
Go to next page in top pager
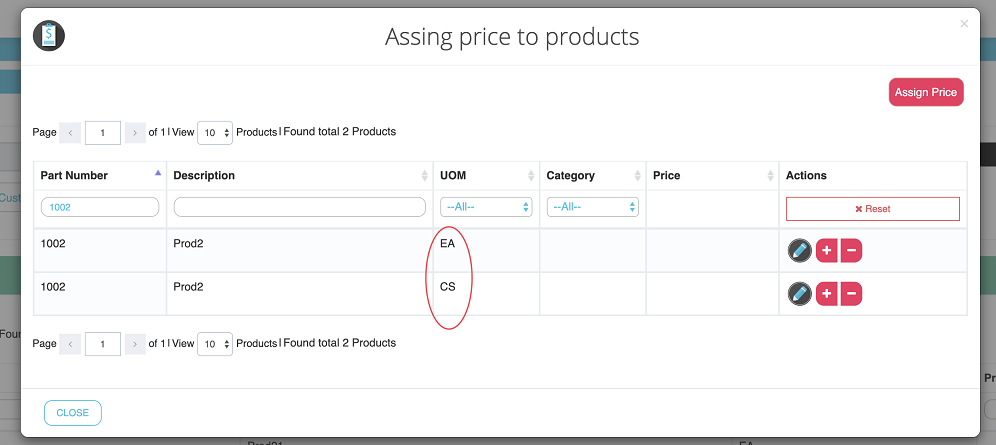135,132
